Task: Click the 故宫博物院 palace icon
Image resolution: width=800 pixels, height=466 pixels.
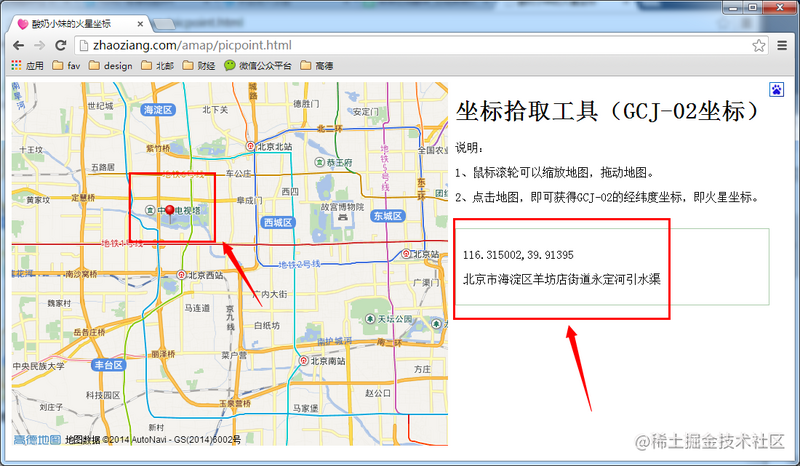Action: pyautogui.click(x=343, y=218)
